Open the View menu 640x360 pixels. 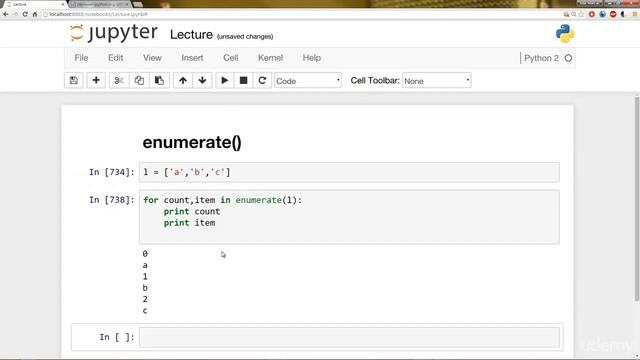coord(152,58)
